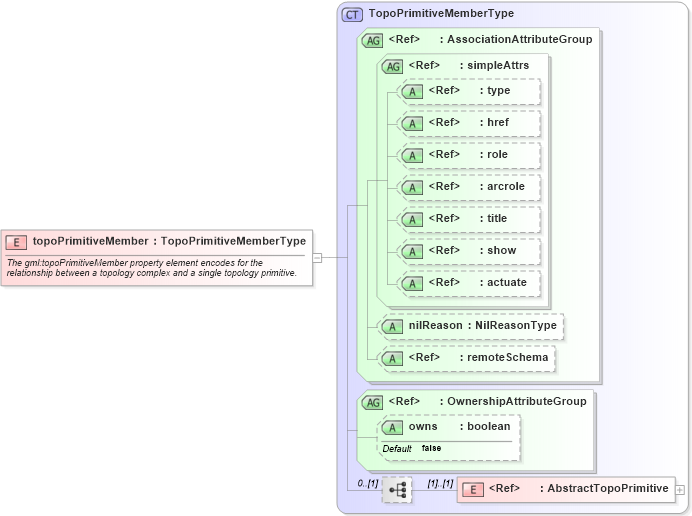Click the topoPrimitiveMember description text
This screenshot has width=692, height=516.
(x=151, y=268)
